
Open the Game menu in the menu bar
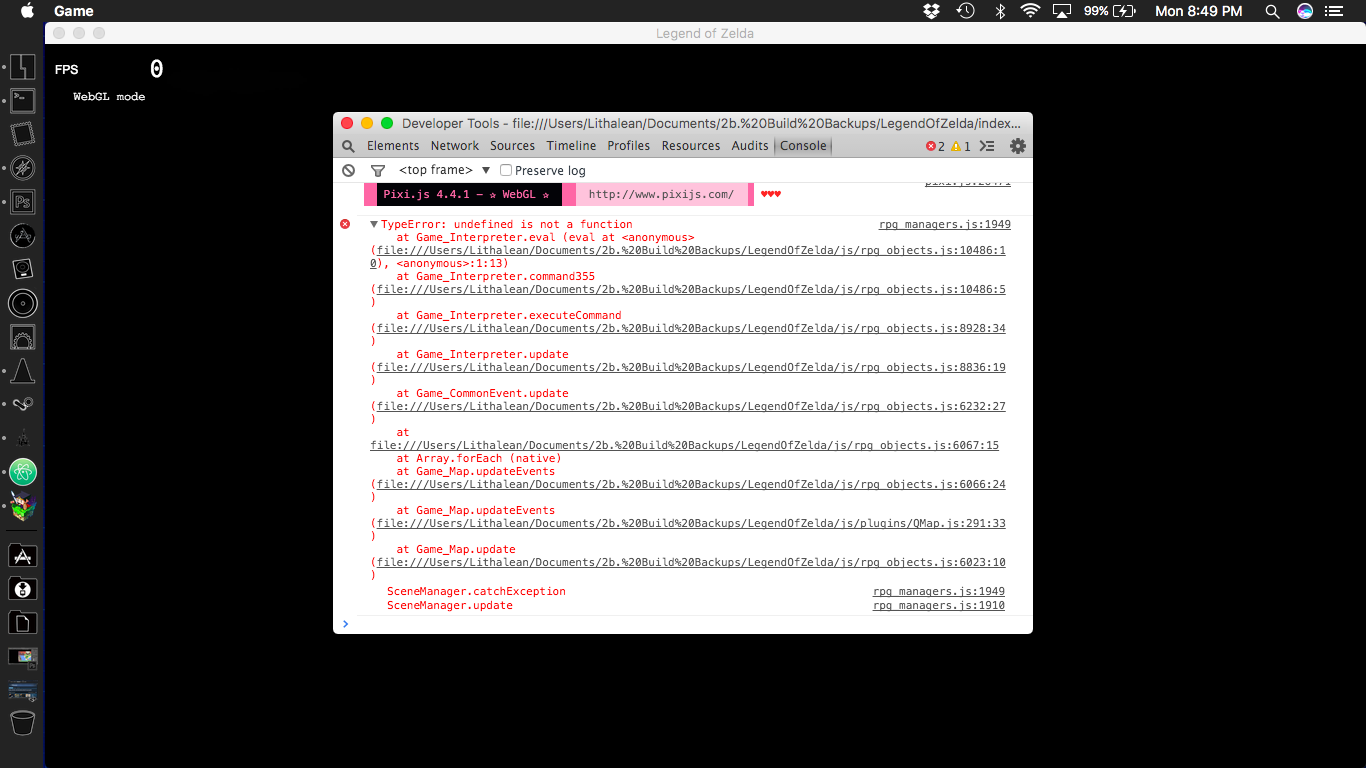[74, 11]
